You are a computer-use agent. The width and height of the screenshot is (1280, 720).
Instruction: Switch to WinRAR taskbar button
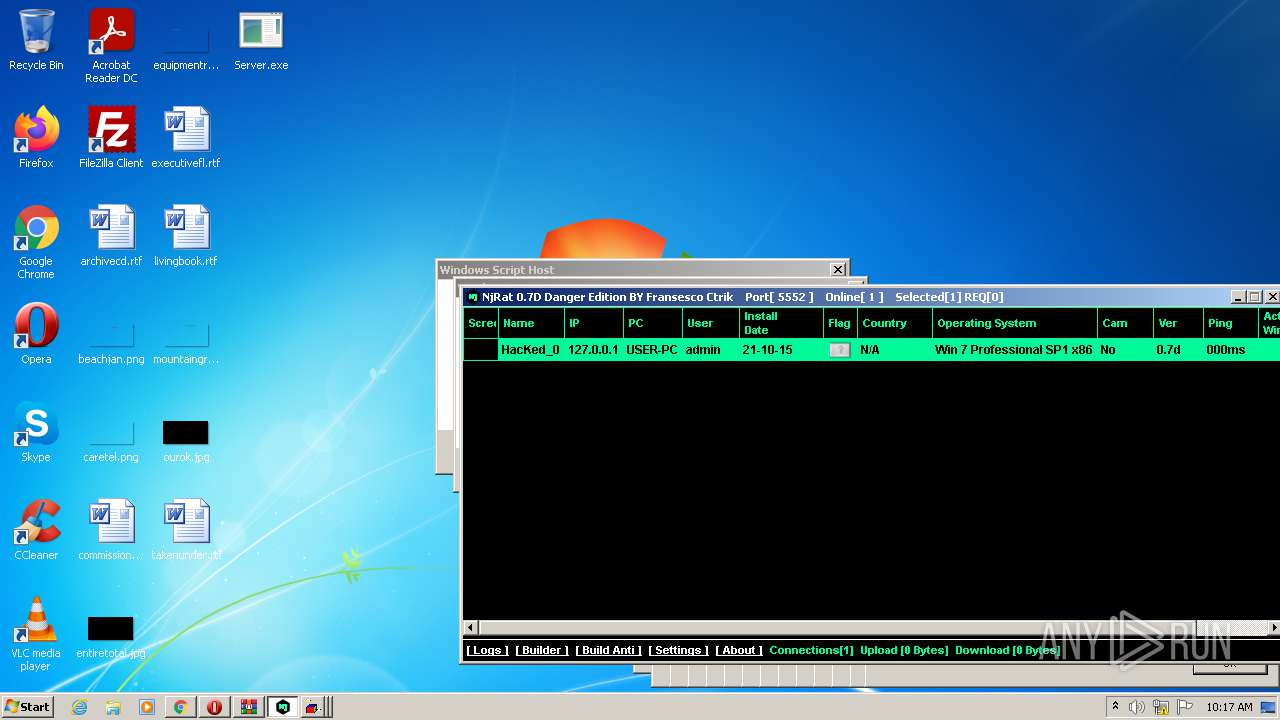tap(249, 707)
